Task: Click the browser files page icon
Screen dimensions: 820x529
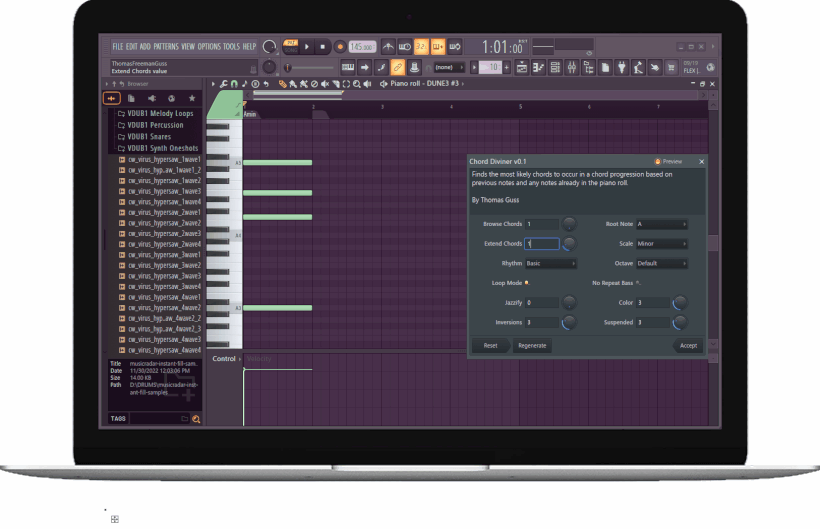Action: (131, 98)
